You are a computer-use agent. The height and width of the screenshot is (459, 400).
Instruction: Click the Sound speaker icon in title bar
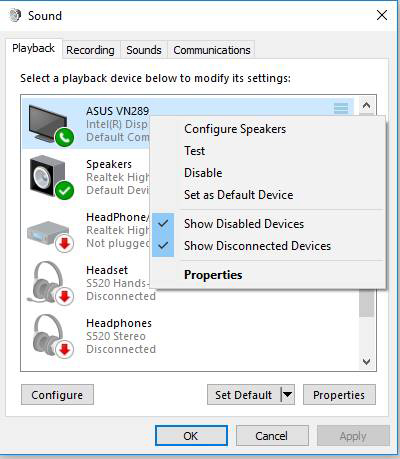coord(15,15)
